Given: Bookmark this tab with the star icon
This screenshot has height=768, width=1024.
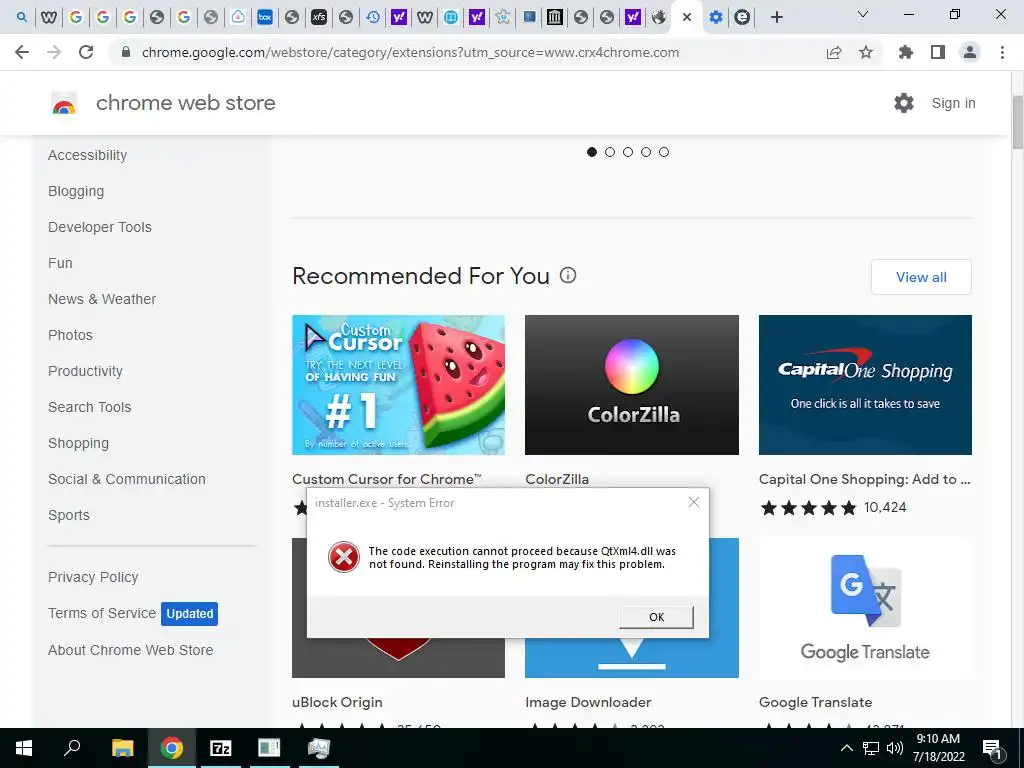Looking at the screenshot, I should pyautogui.click(x=866, y=52).
